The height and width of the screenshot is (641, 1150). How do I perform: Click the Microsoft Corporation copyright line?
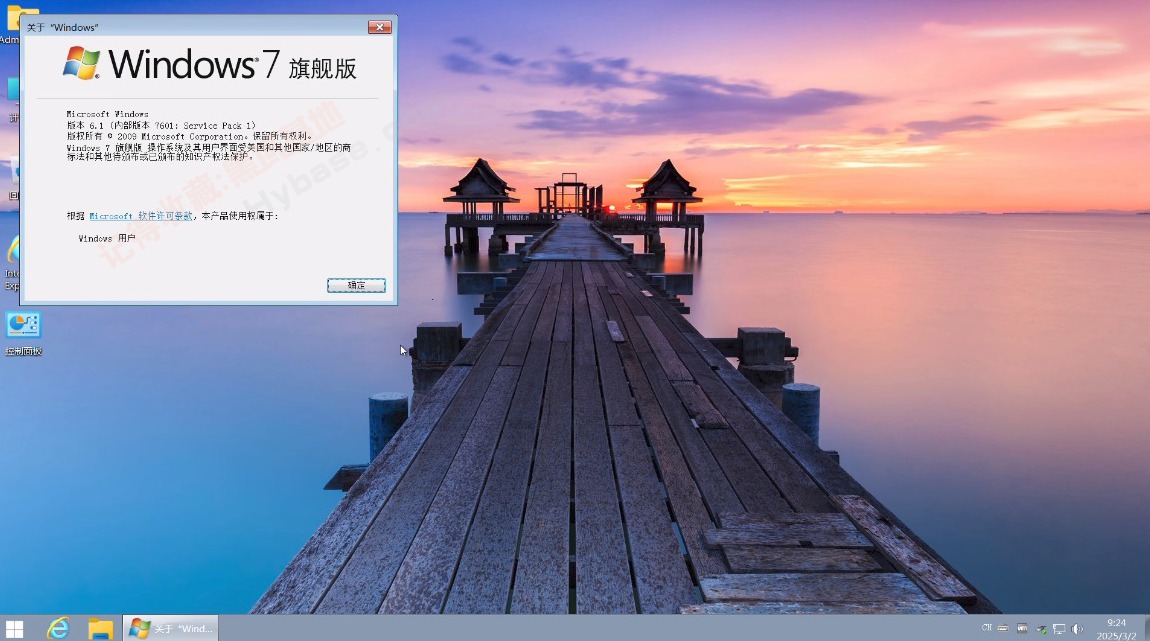[189, 136]
